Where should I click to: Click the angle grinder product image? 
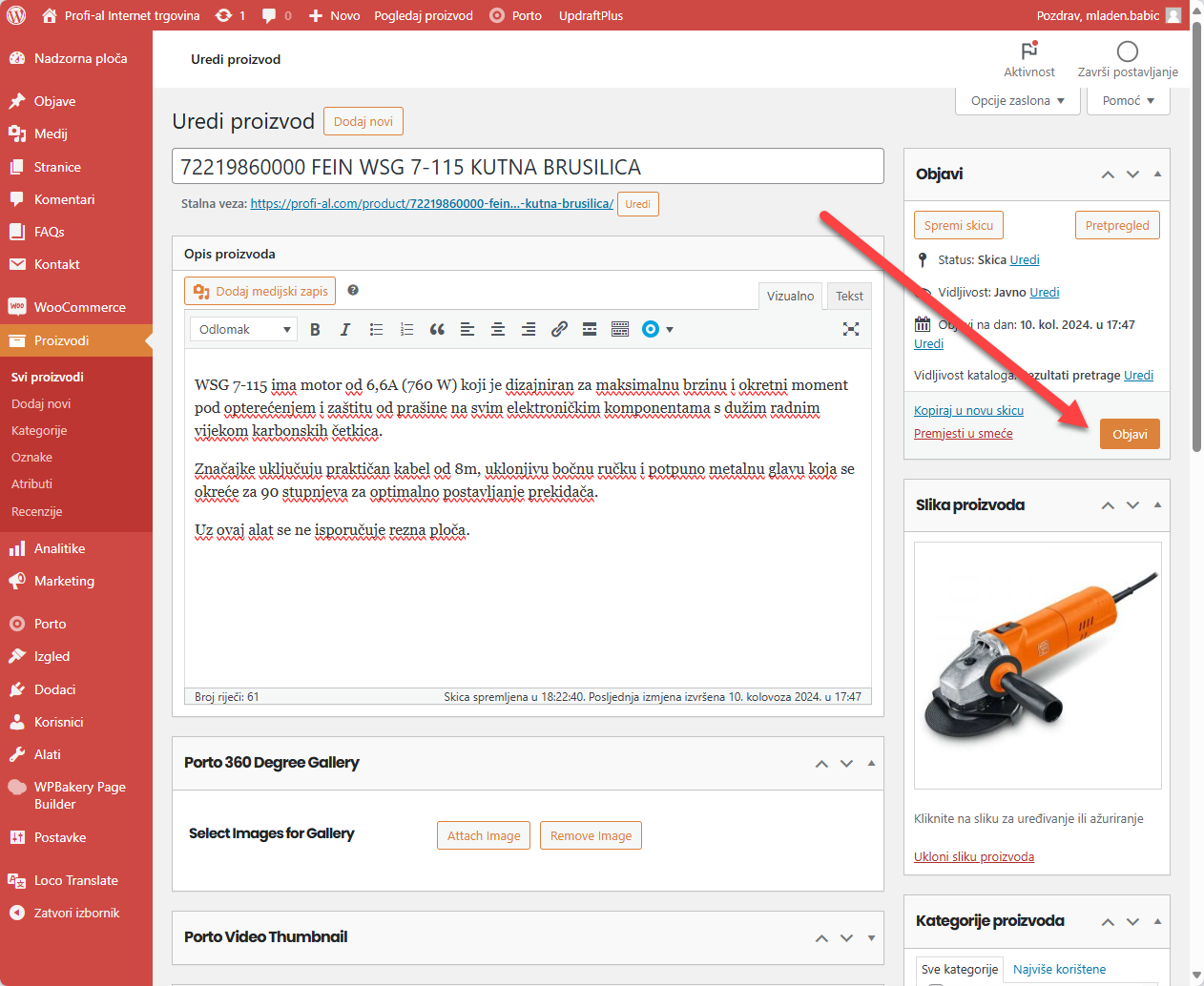pyautogui.click(x=1037, y=665)
